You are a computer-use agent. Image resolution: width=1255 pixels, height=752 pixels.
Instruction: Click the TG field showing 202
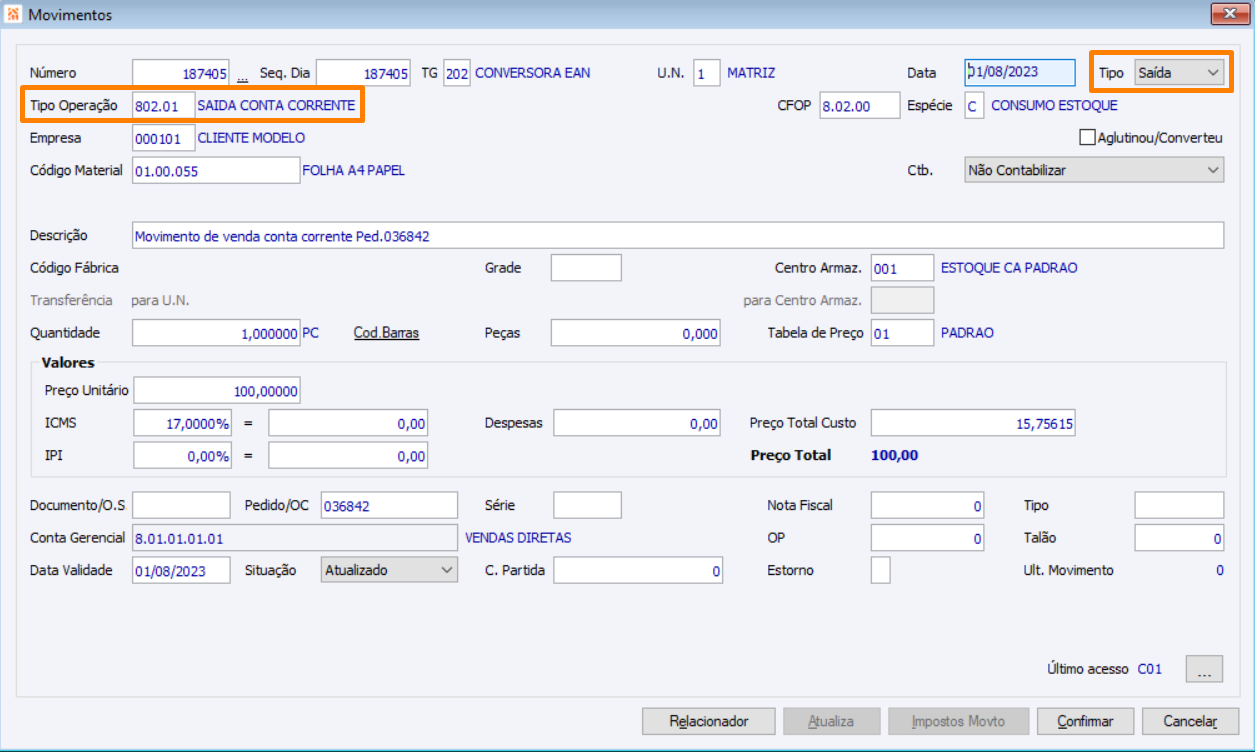(457, 73)
